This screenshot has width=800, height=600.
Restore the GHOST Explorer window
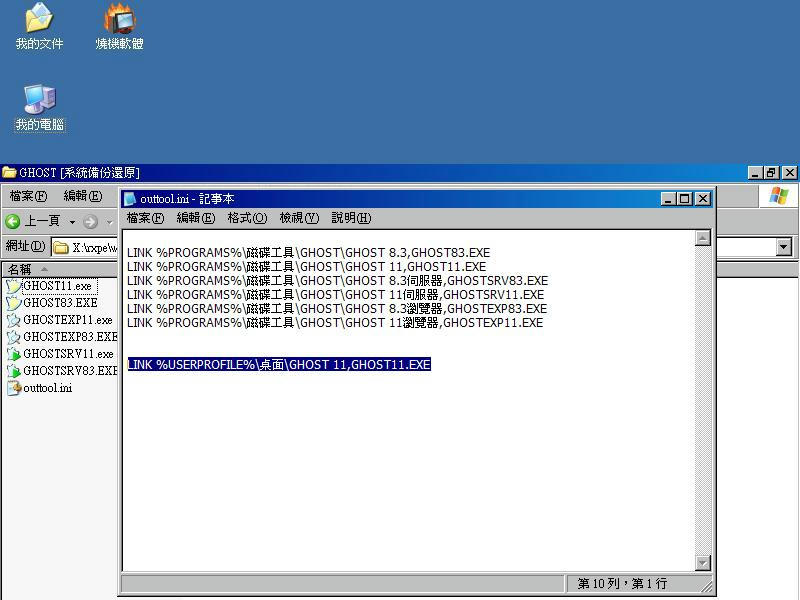click(x=771, y=172)
